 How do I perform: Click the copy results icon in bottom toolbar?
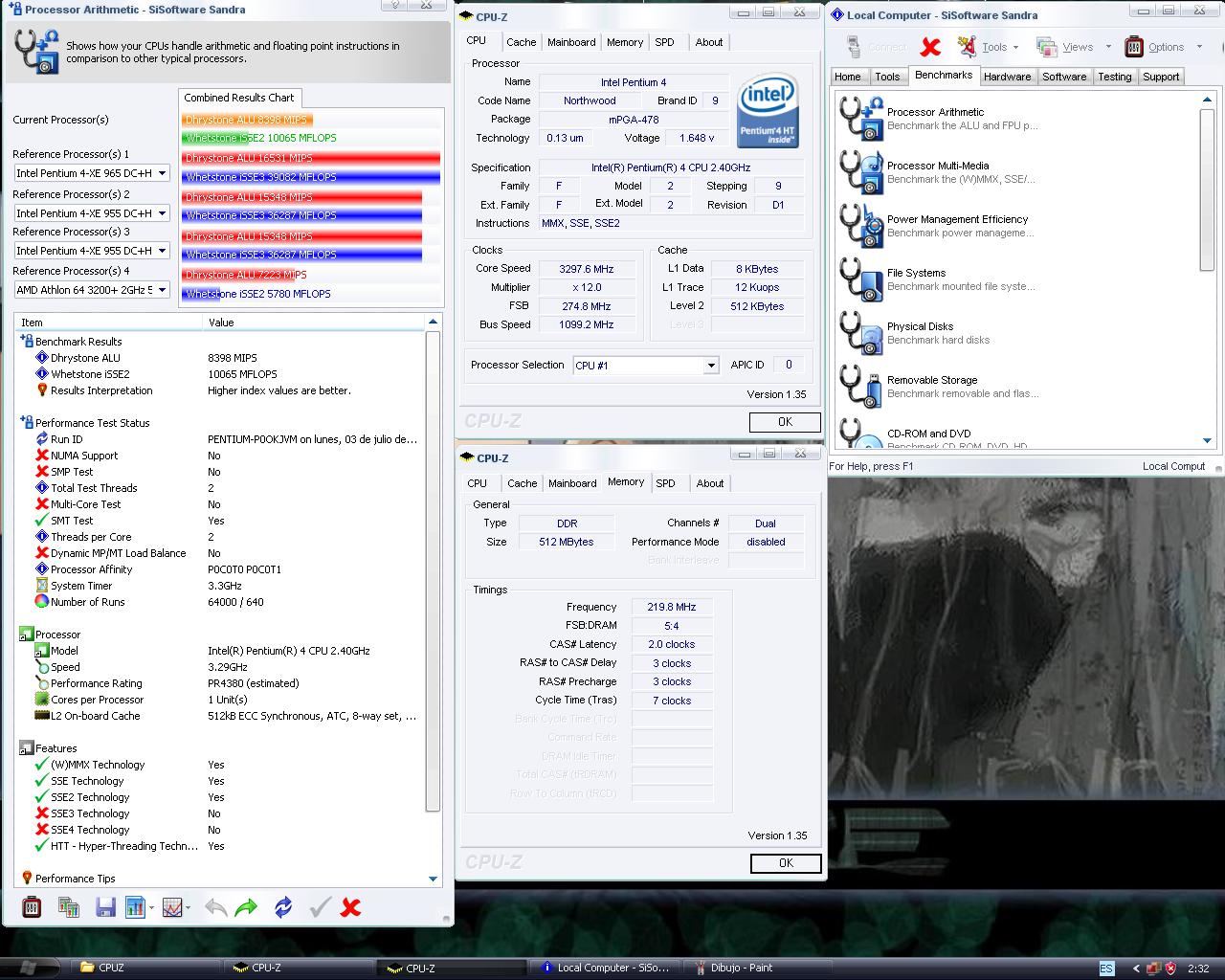68,907
